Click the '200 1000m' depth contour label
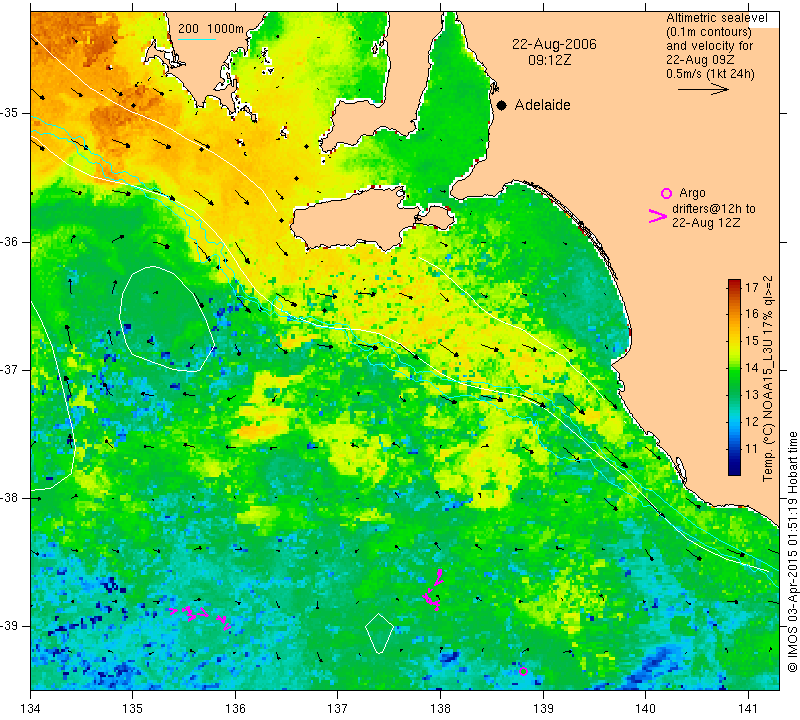The height and width of the screenshot is (720, 800). coord(211,29)
